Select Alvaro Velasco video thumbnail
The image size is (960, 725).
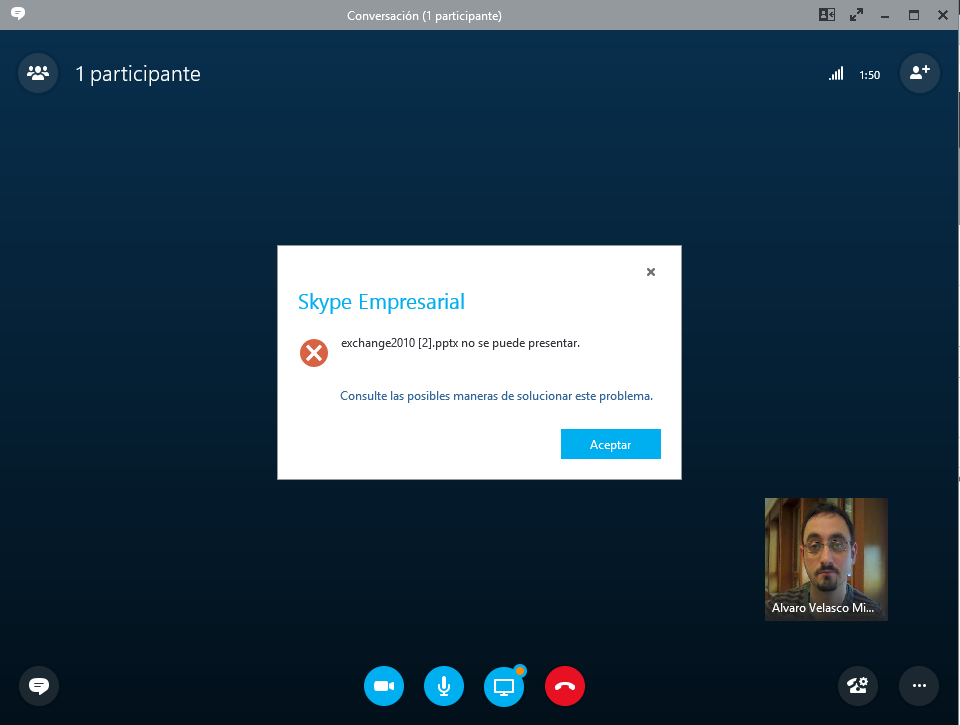click(826, 559)
